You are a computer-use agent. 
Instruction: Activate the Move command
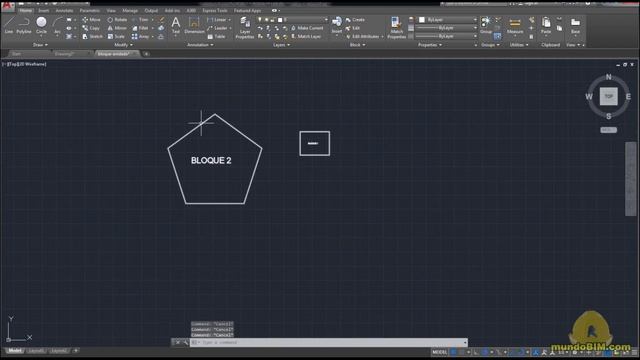click(91, 20)
